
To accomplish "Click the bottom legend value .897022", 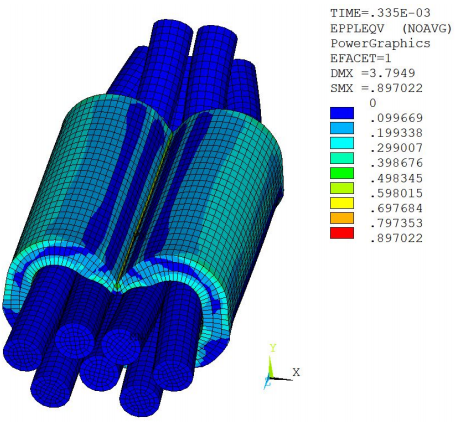I will click(396, 238).
